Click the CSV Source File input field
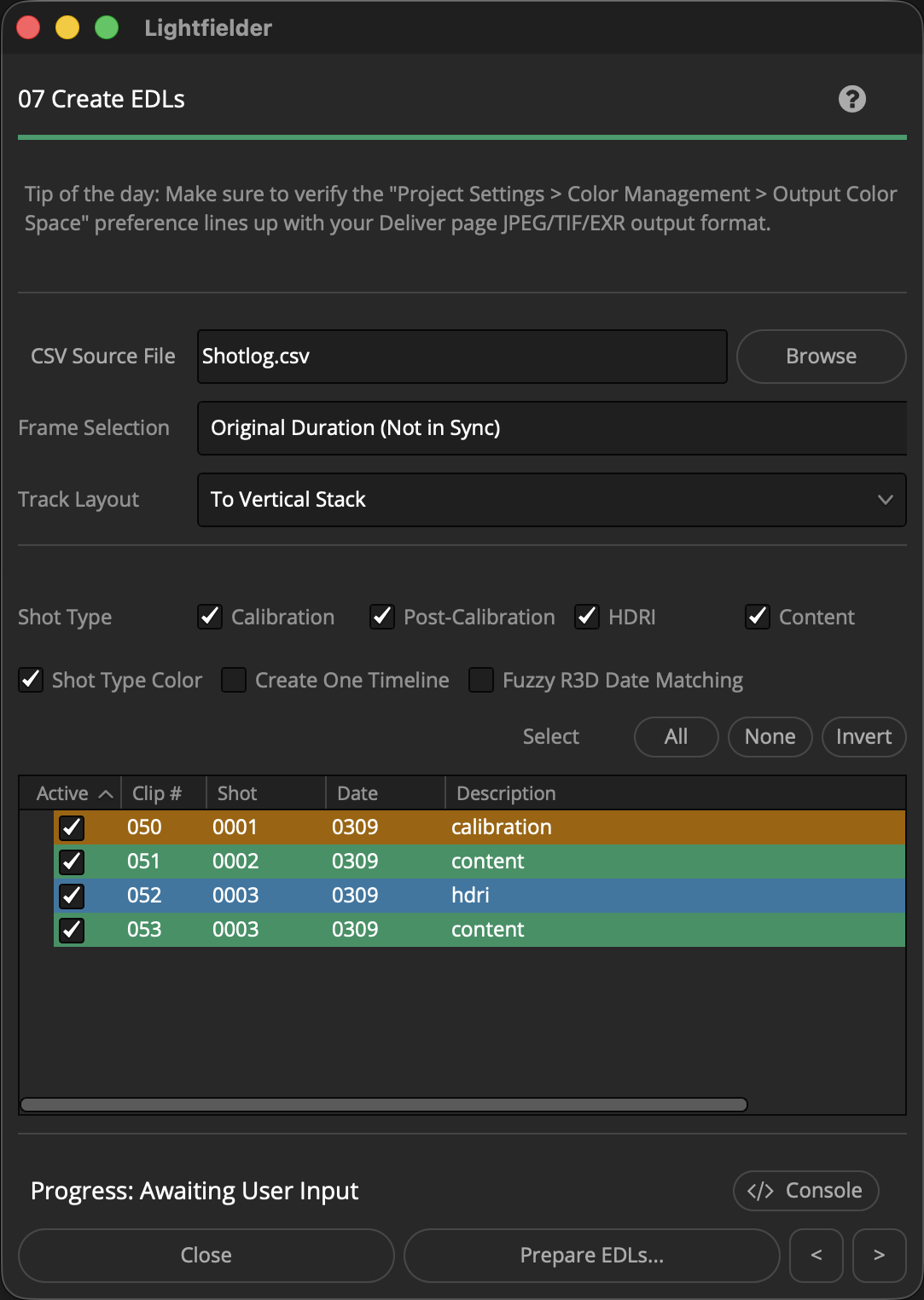This screenshot has width=924, height=1300. [462, 357]
